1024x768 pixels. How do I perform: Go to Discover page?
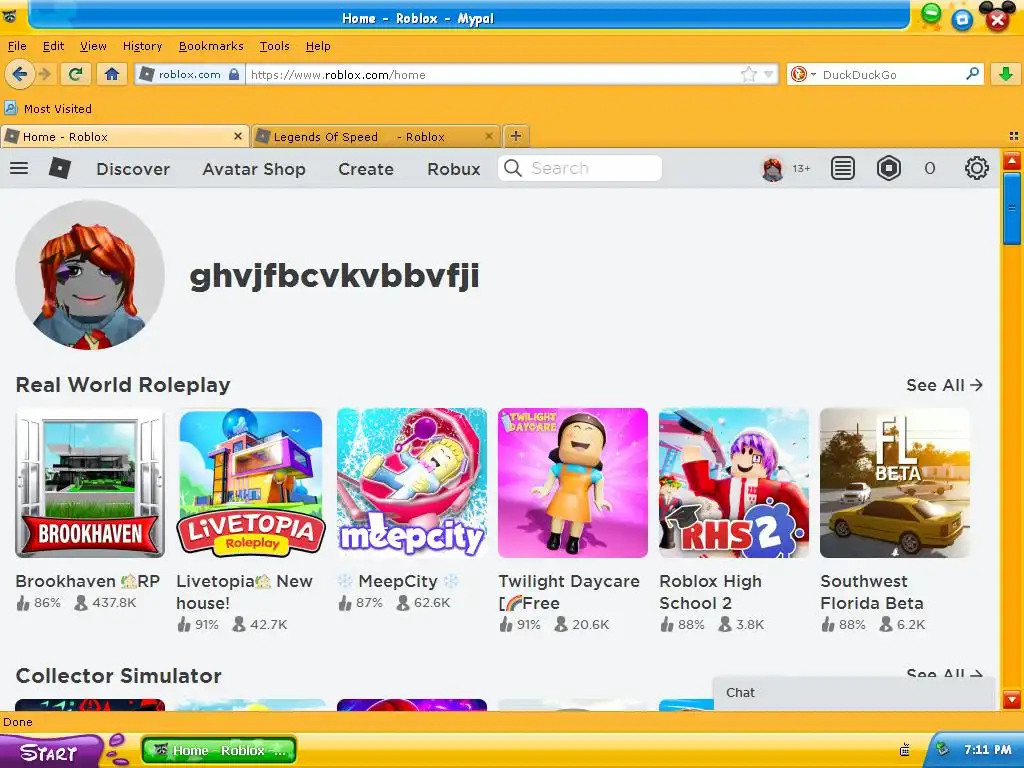[133, 169]
